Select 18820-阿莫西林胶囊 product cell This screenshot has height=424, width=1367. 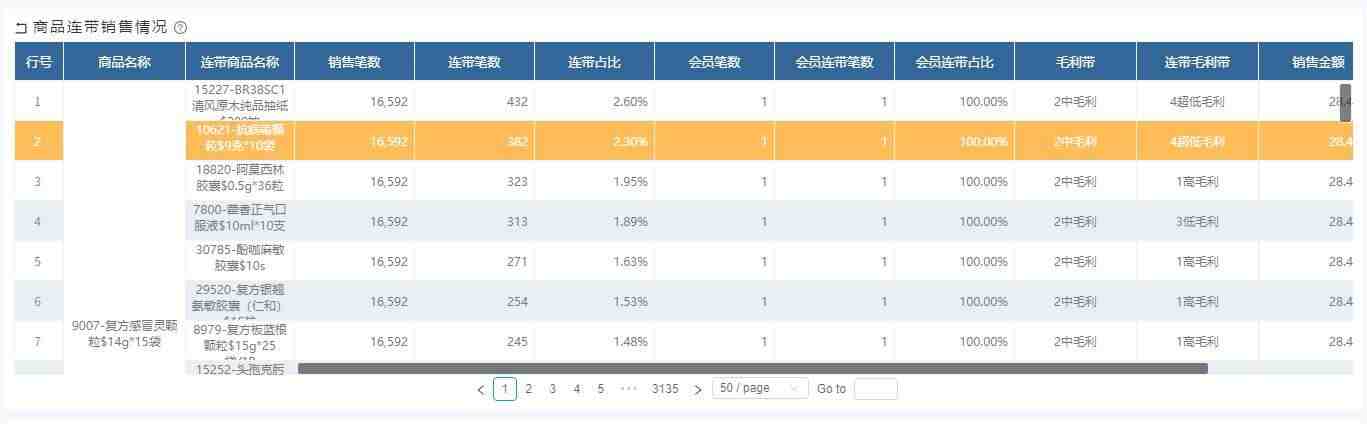click(240, 182)
